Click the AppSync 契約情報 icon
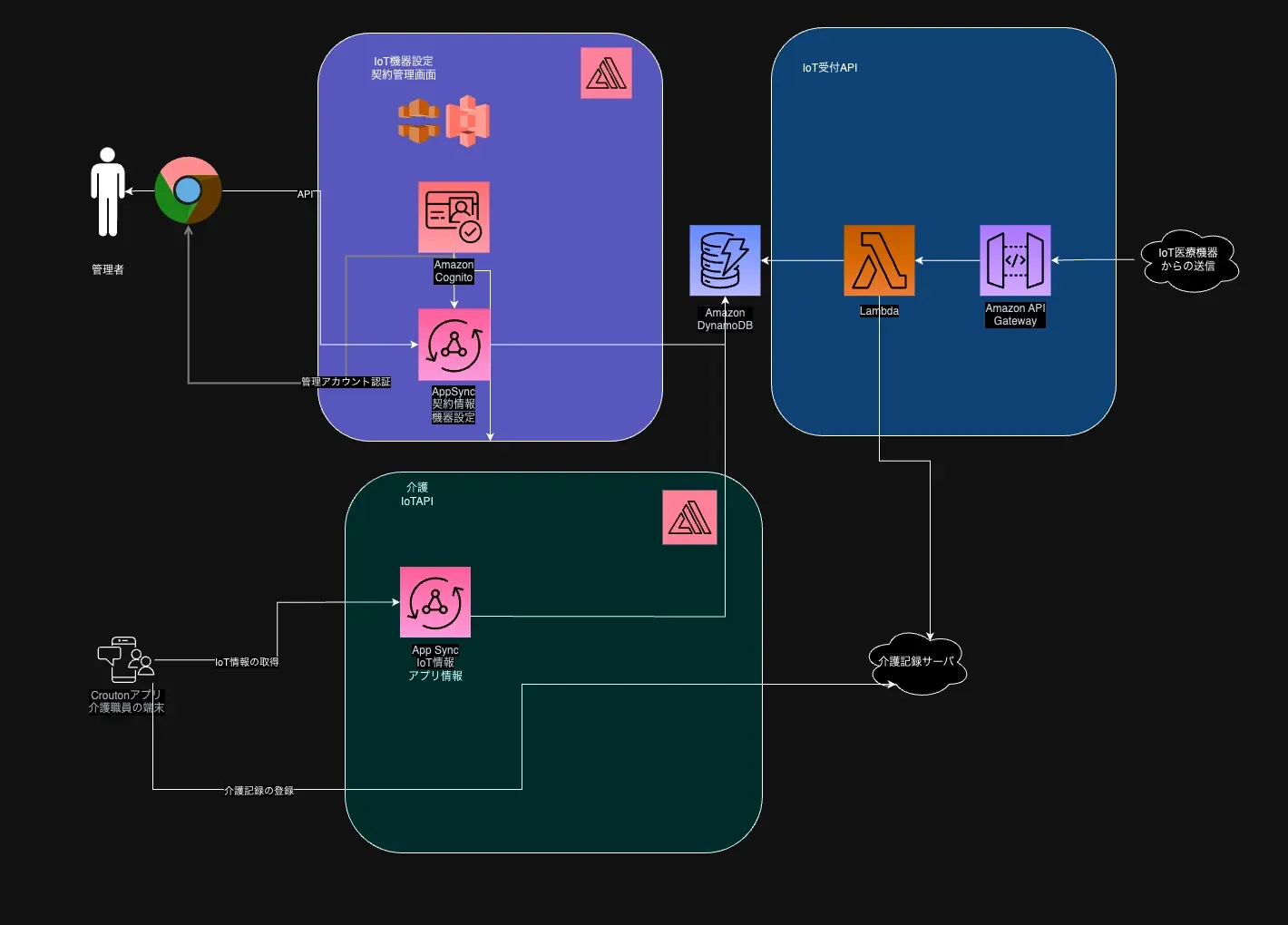This screenshot has width=1288, height=925. click(454, 345)
